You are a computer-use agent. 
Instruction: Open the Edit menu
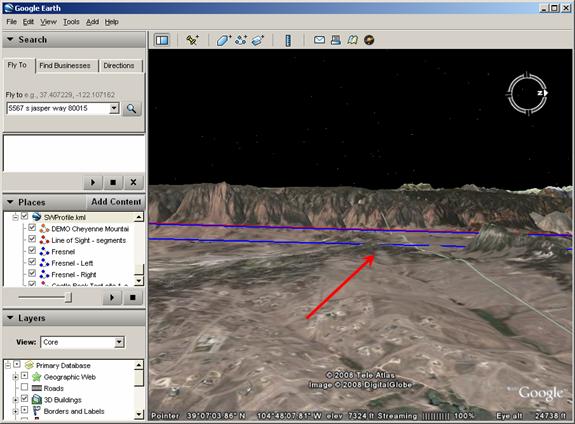click(x=28, y=22)
